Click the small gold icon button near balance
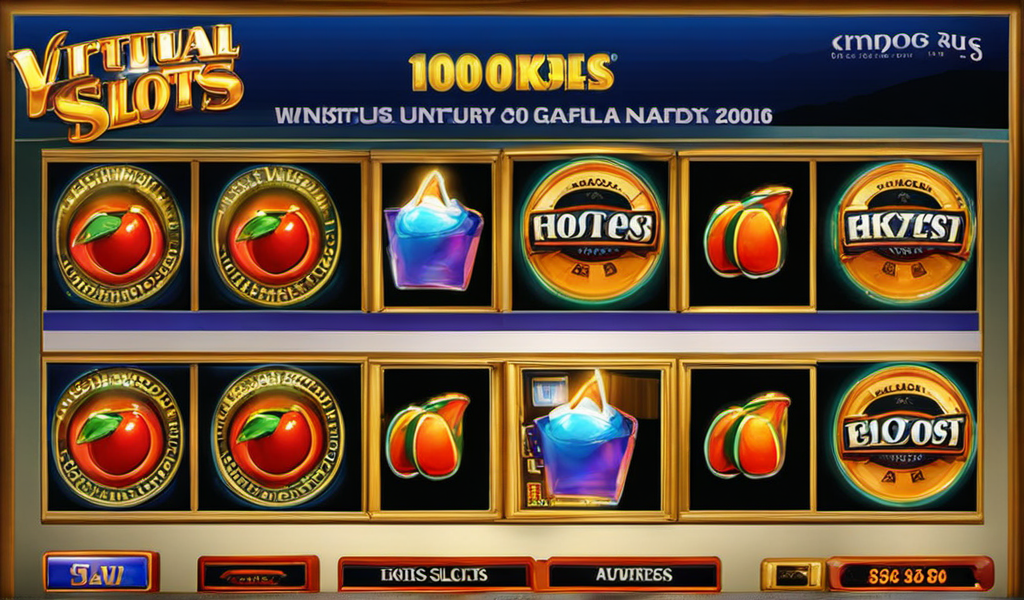The image size is (1024, 600). pos(793,575)
